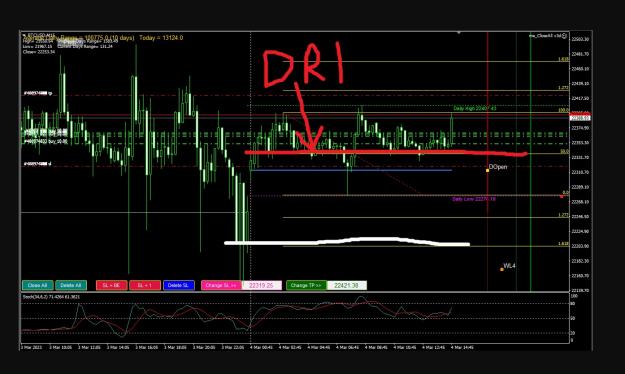Click the Stoch indicator label
This screenshot has width=625, height=374.
(x=51, y=297)
